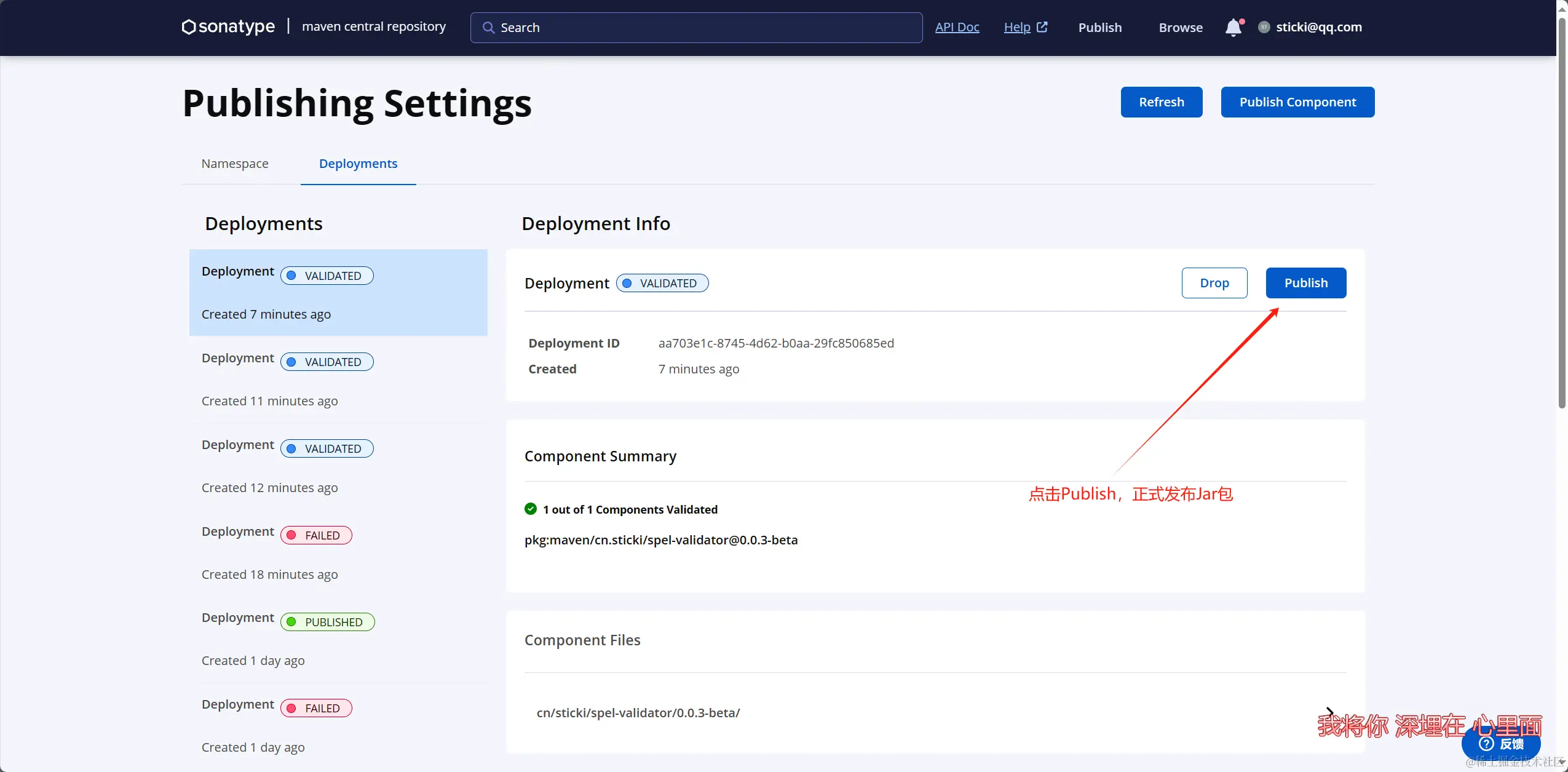
Task: Select the Deployments tab
Action: (358, 164)
